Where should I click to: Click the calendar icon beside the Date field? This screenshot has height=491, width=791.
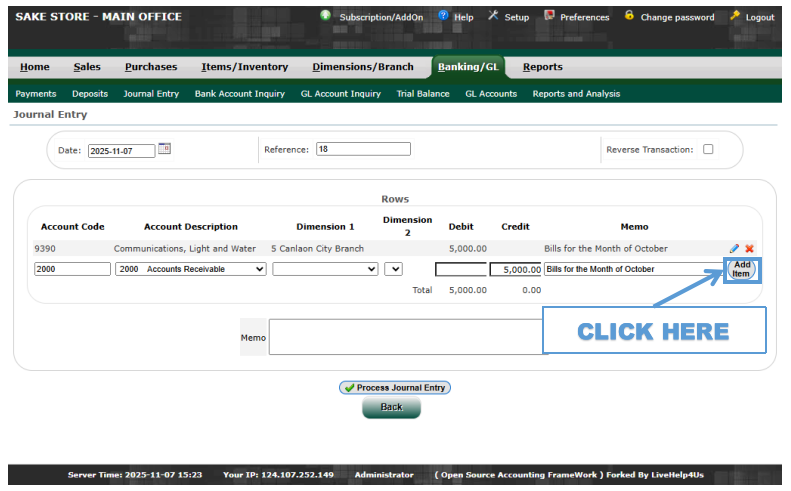click(165, 149)
